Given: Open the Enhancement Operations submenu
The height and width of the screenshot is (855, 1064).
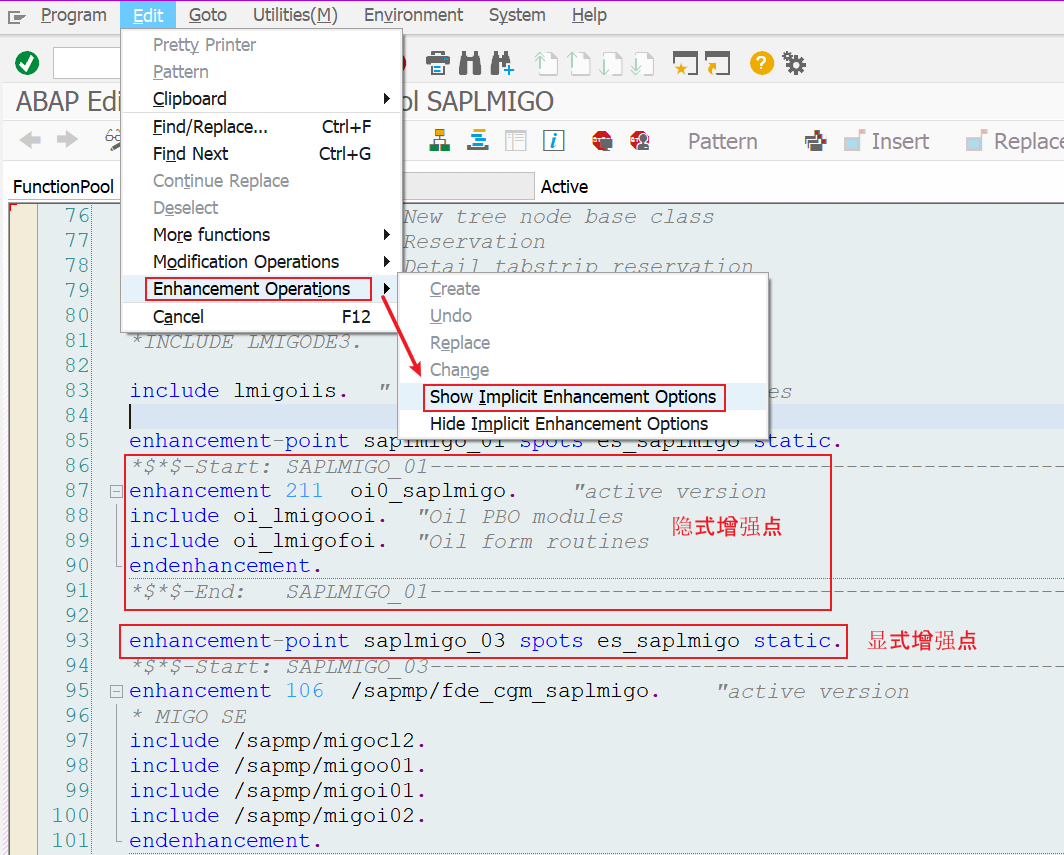Looking at the screenshot, I should pos(261,289).
